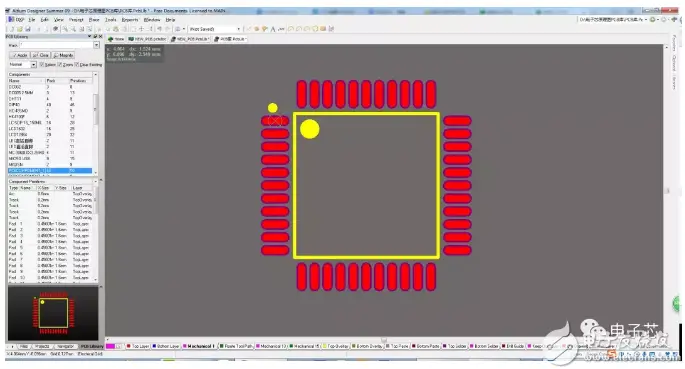Open the Project menu

pos(76,20)
